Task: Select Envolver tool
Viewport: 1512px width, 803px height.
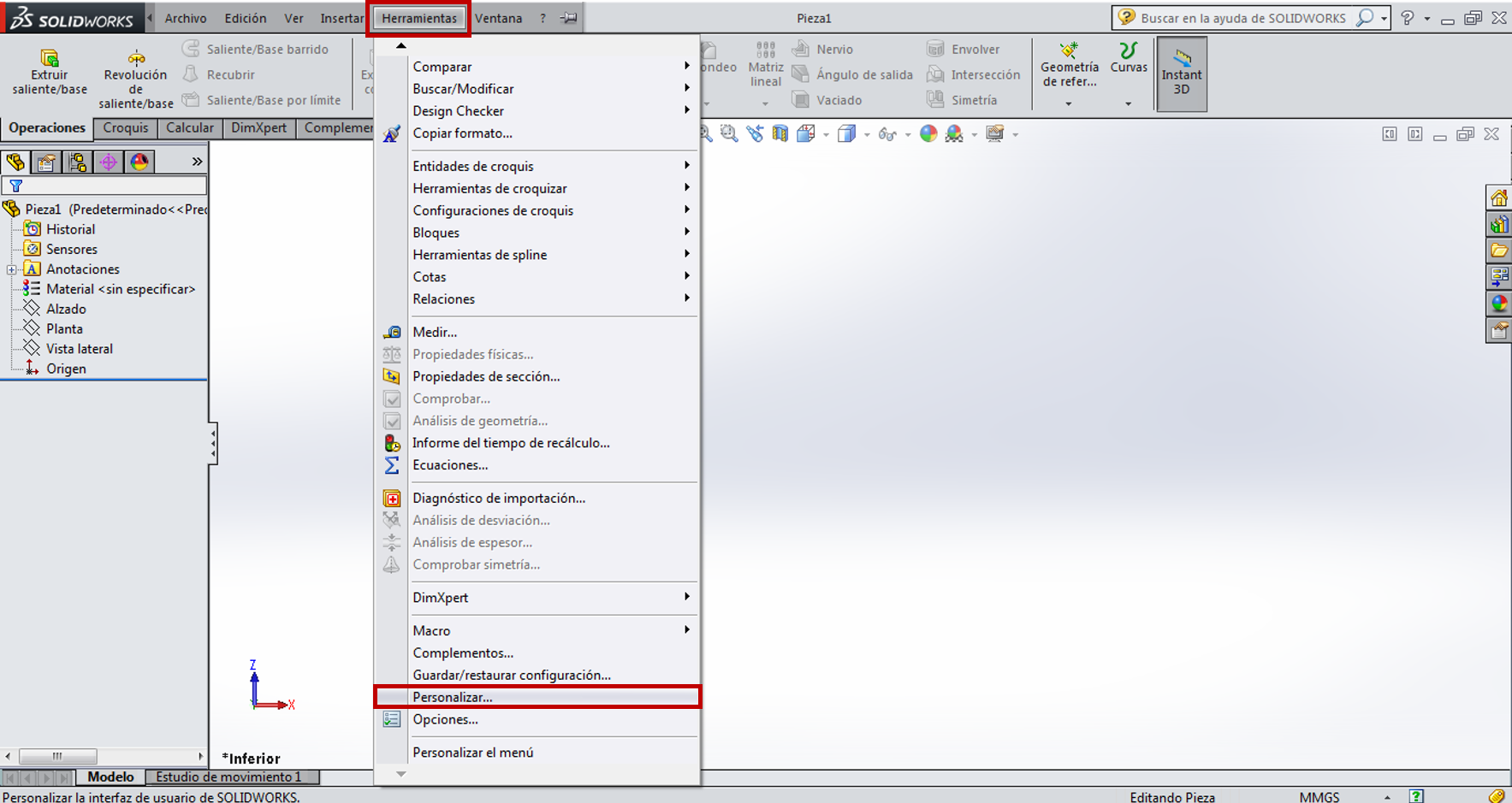Action: [x=964, y=49]
